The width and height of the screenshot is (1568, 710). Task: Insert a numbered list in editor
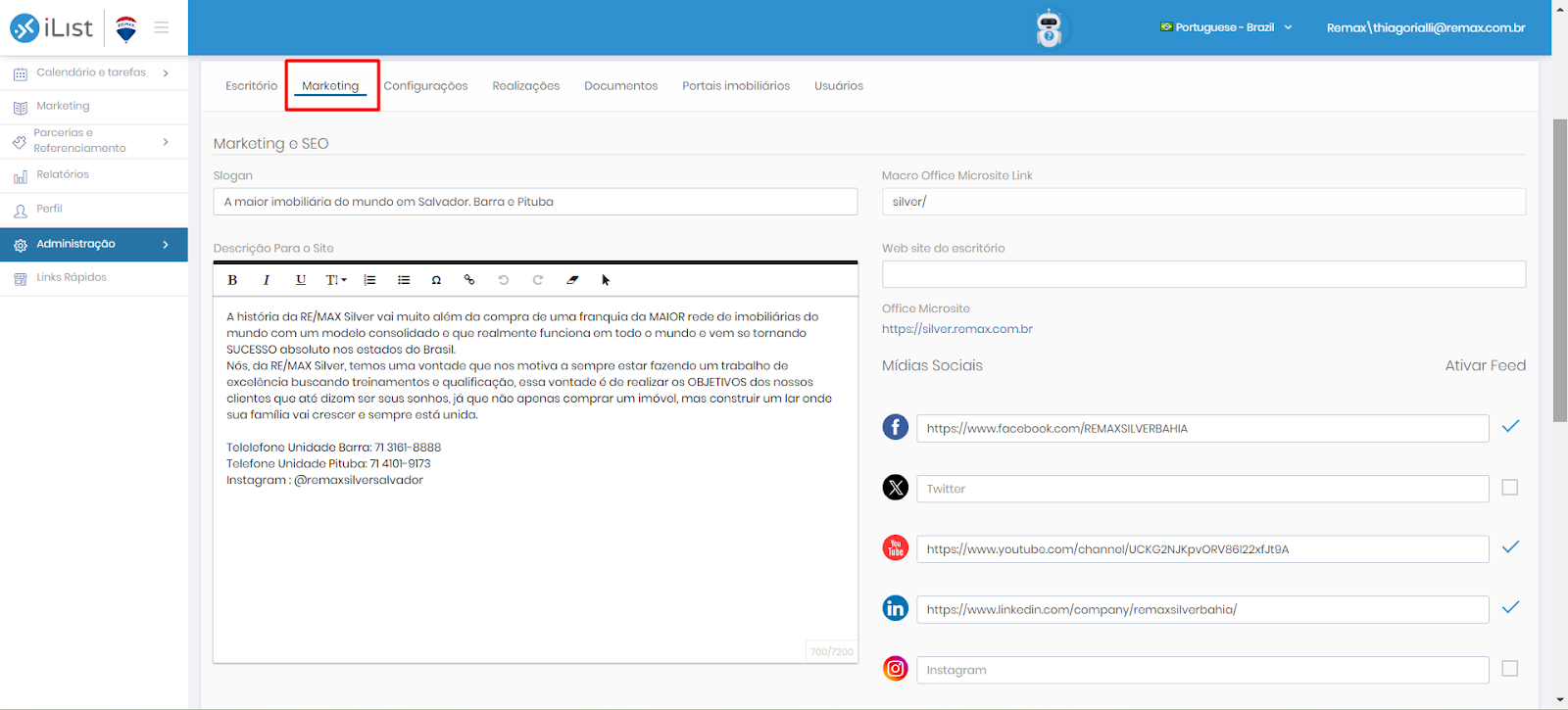369,280
